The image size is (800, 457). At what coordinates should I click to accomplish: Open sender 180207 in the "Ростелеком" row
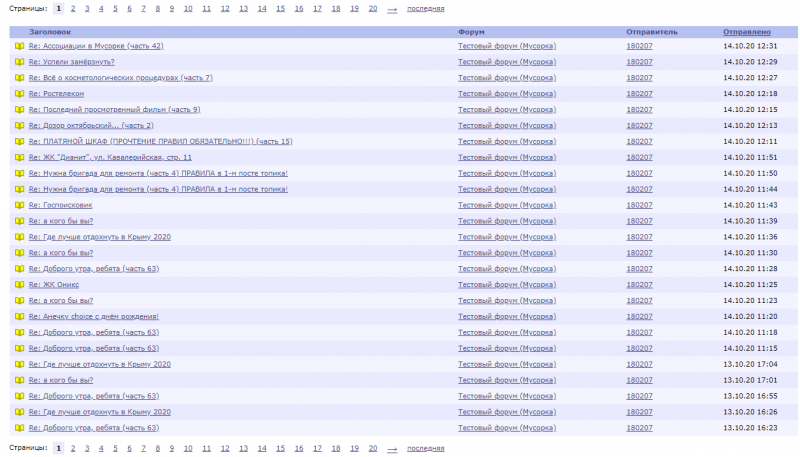click(639, 94)
